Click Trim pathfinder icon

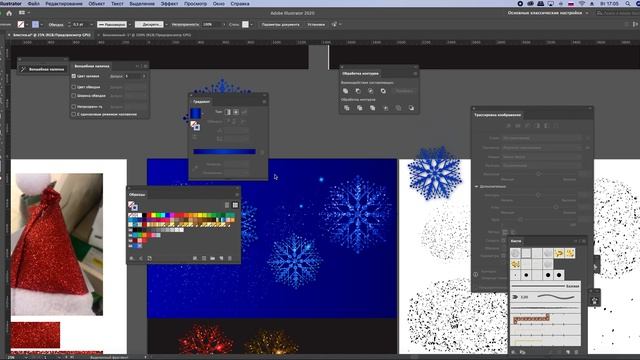click(360, 108)
